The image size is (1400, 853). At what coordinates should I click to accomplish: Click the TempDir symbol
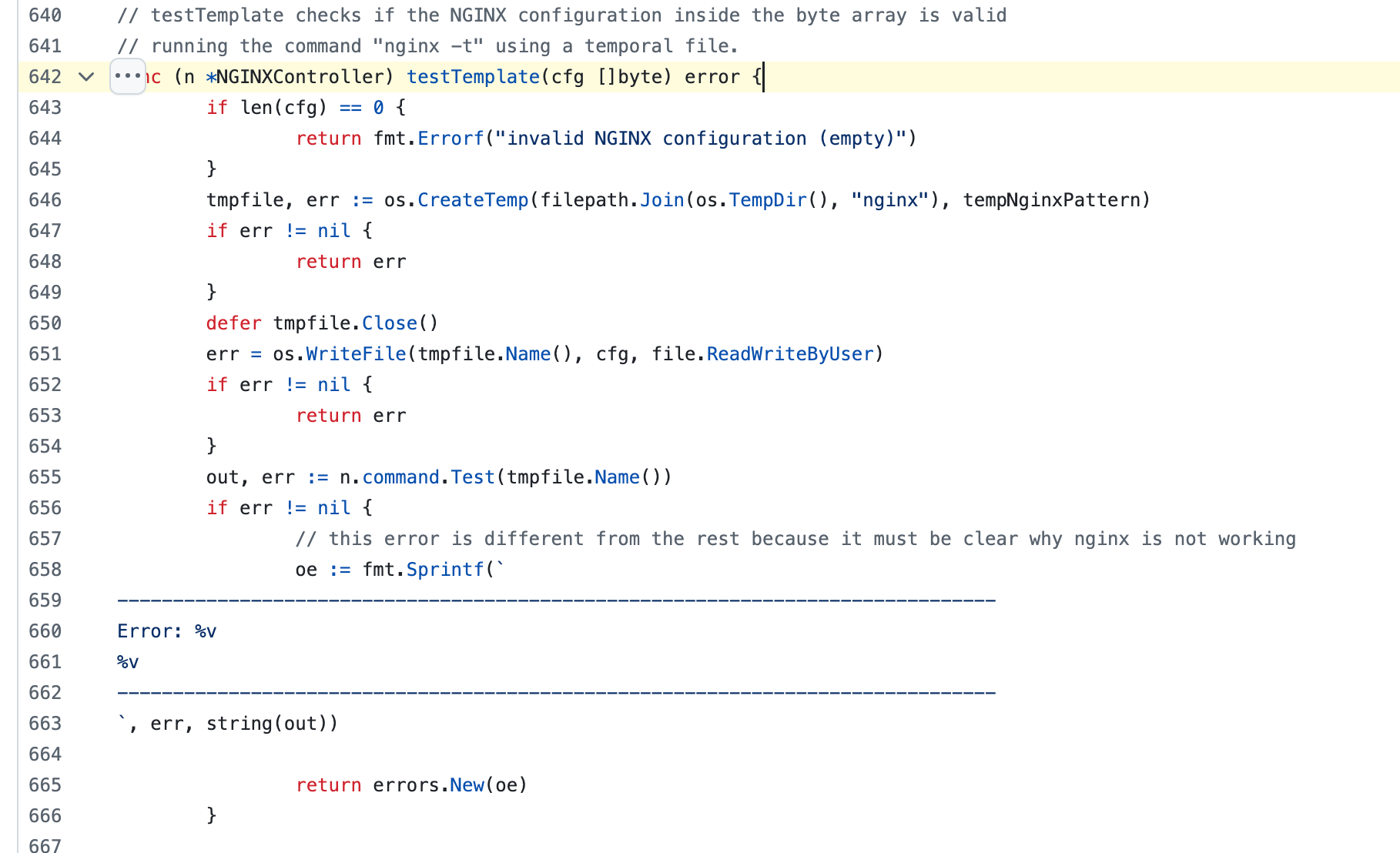768,200
